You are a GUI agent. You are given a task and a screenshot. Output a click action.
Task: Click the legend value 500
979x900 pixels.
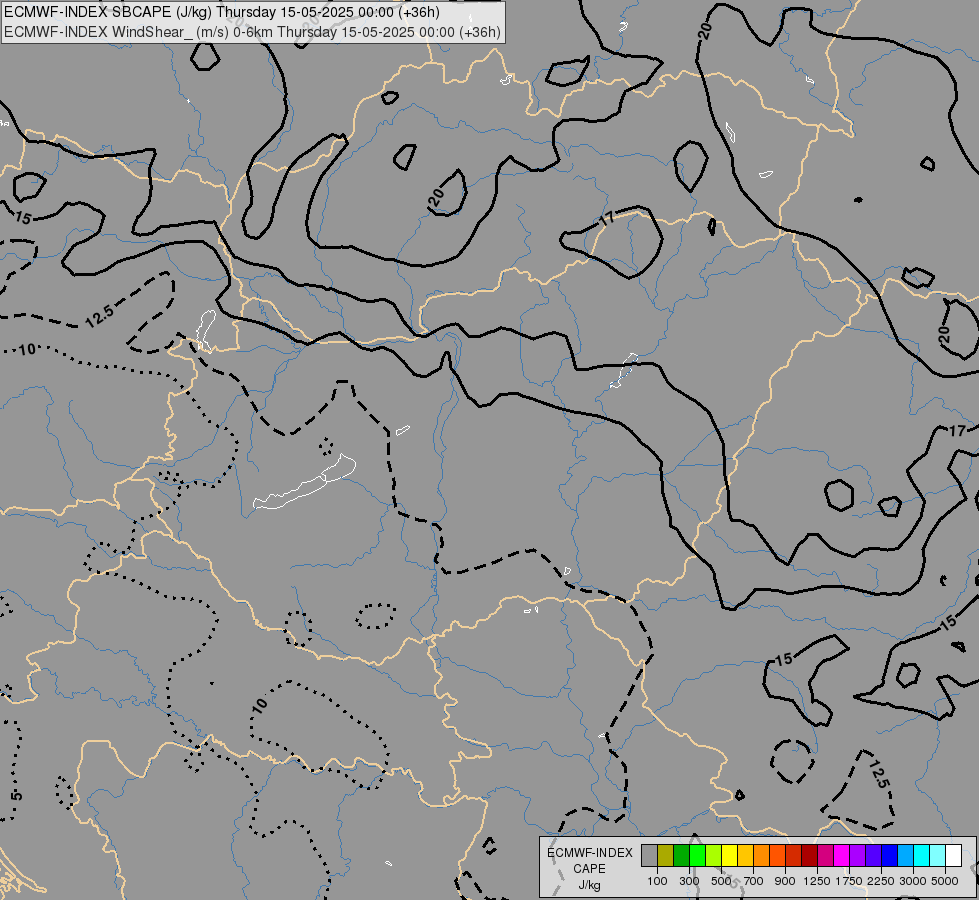(721, 881)
